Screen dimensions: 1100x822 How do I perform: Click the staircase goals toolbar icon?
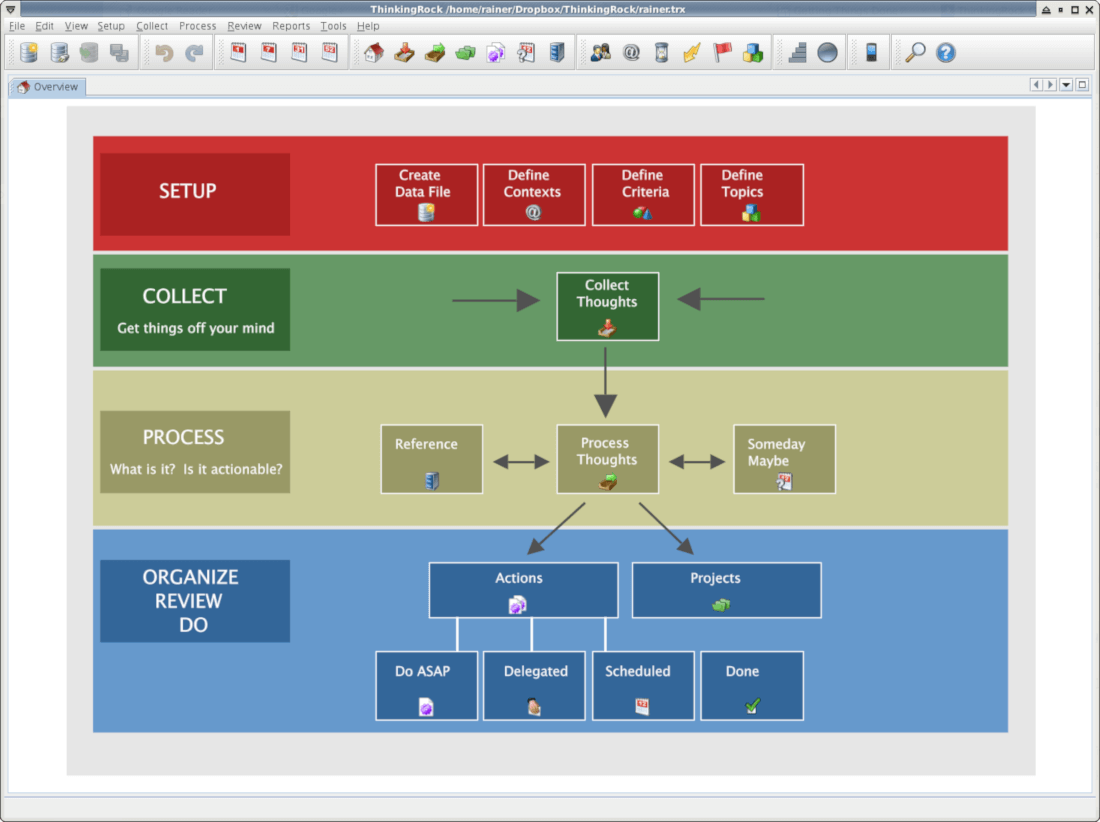coord(797,53)
